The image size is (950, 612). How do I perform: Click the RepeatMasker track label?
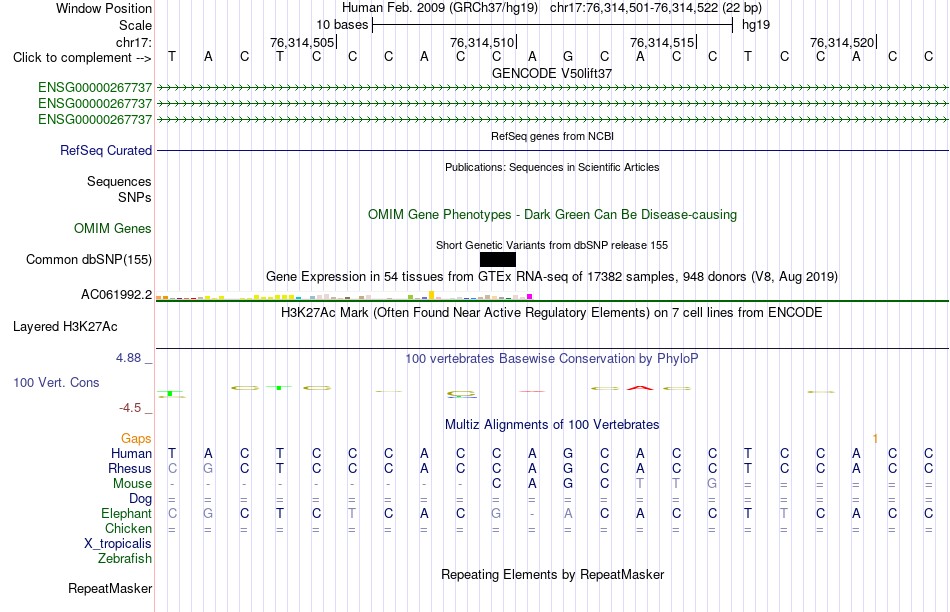(x=110, y=588)
